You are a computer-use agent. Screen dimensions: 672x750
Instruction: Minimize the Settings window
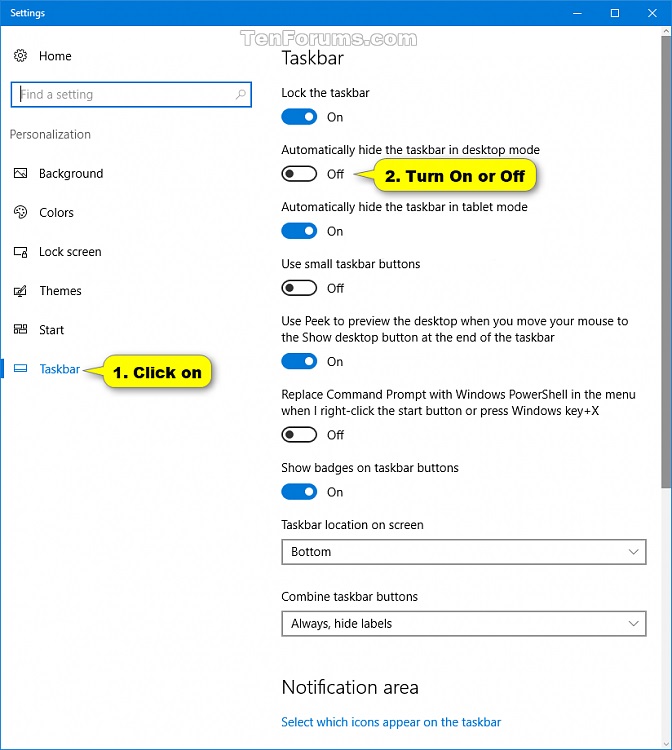[577, 13]
